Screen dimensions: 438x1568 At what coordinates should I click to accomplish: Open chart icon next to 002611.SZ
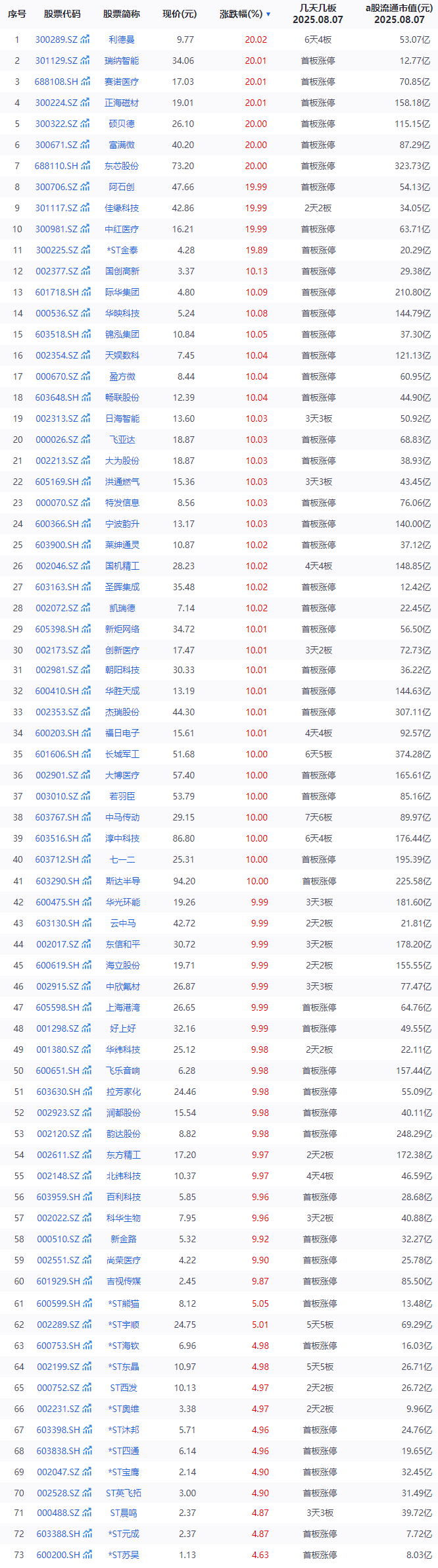coord(87,1155)
